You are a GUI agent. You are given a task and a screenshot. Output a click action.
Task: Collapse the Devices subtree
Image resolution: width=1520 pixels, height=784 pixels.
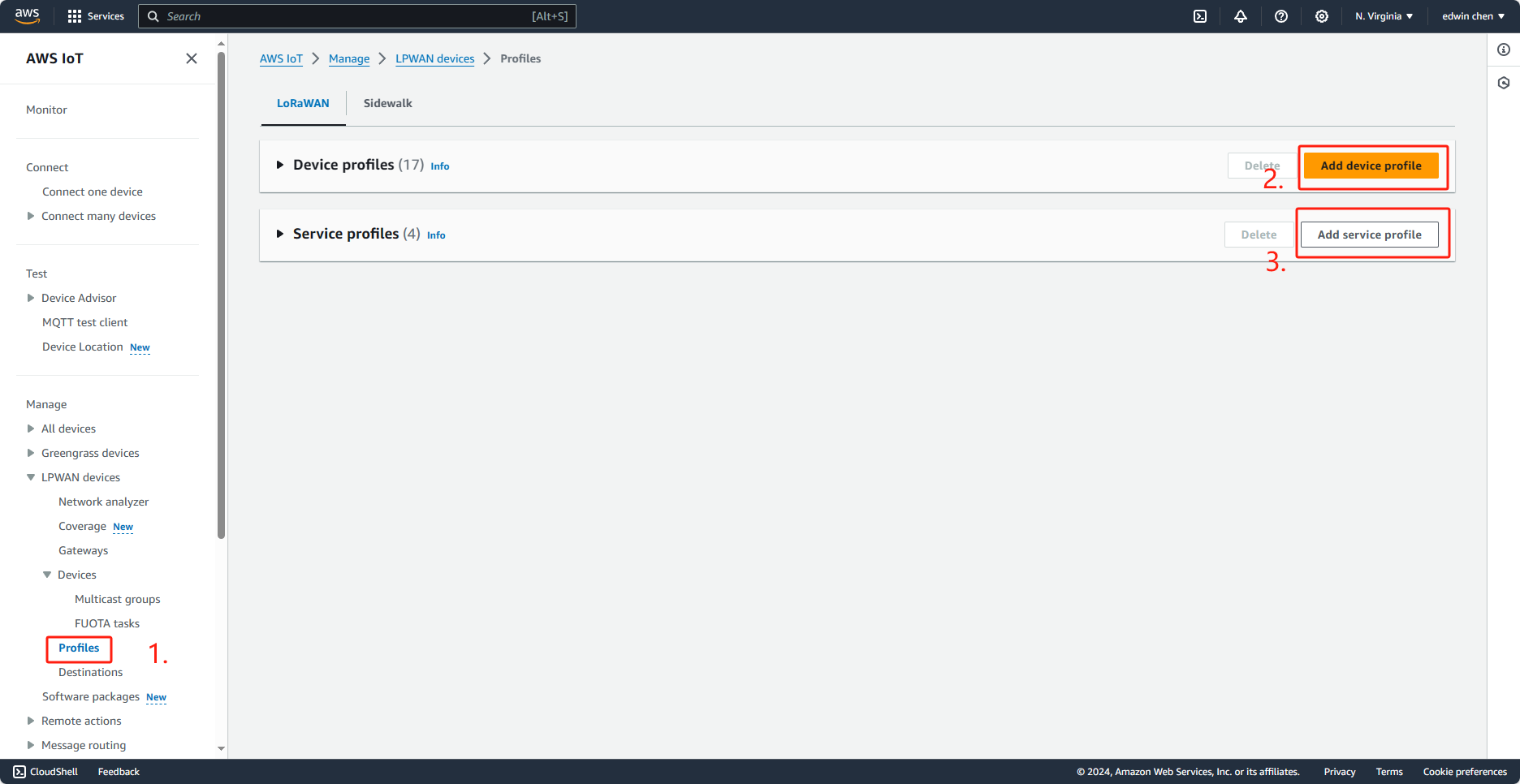[47, 575]
